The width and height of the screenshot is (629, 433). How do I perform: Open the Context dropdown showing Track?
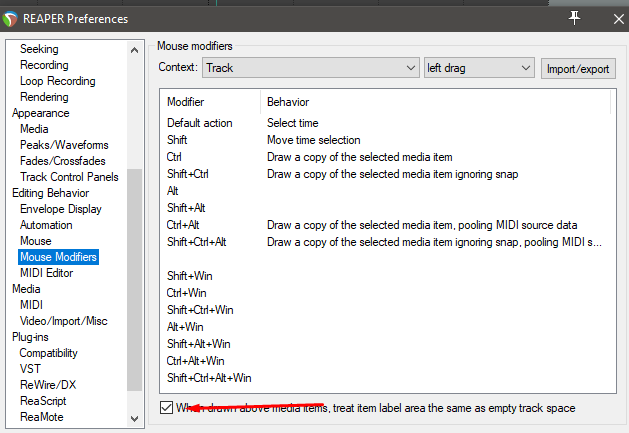[x=311, y=67]
